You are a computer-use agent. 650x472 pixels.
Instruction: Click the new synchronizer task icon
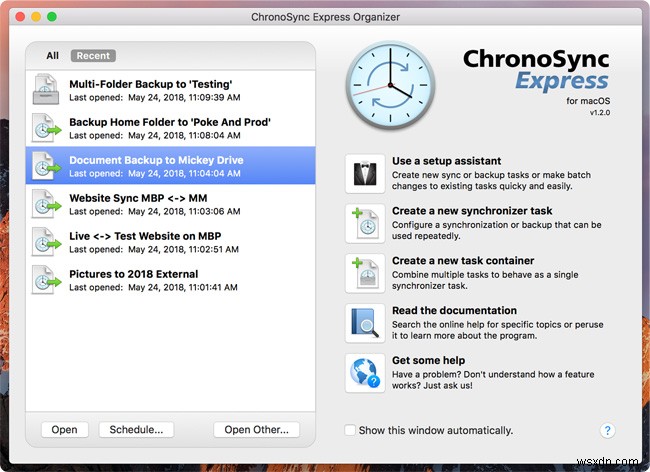[365, 223]
